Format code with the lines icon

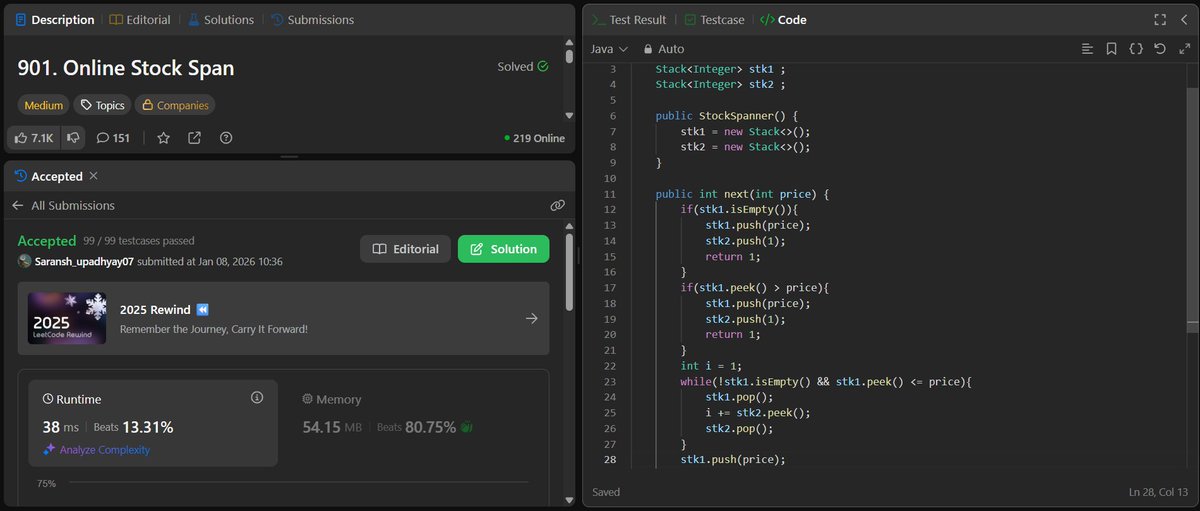(1088, 48)
